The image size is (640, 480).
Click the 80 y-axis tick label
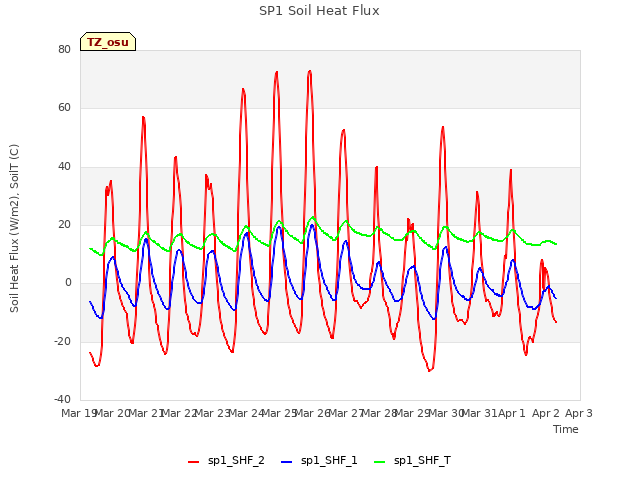point(64,49)
